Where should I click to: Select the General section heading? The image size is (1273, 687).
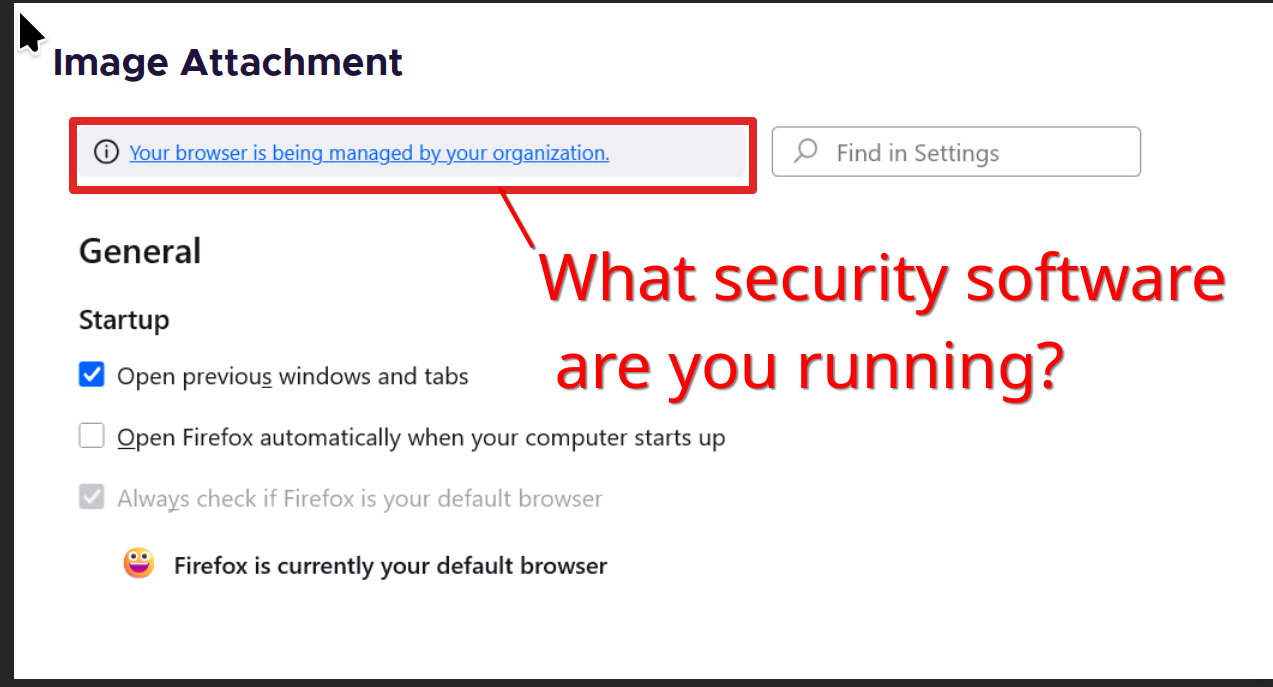(140, 251)
